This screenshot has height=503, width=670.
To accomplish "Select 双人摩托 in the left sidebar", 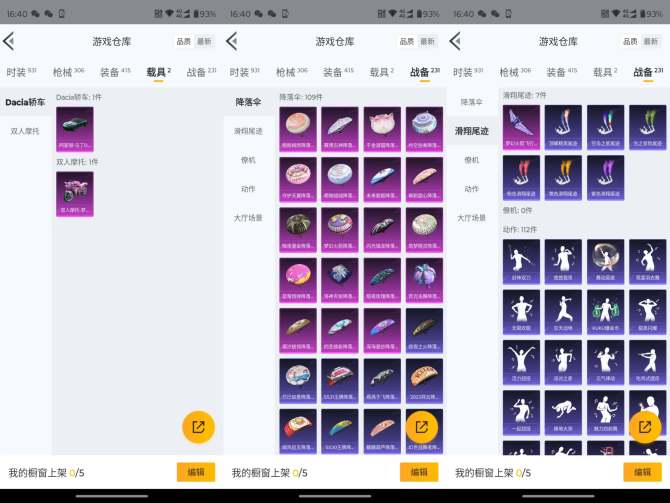I will click(25, 131).
